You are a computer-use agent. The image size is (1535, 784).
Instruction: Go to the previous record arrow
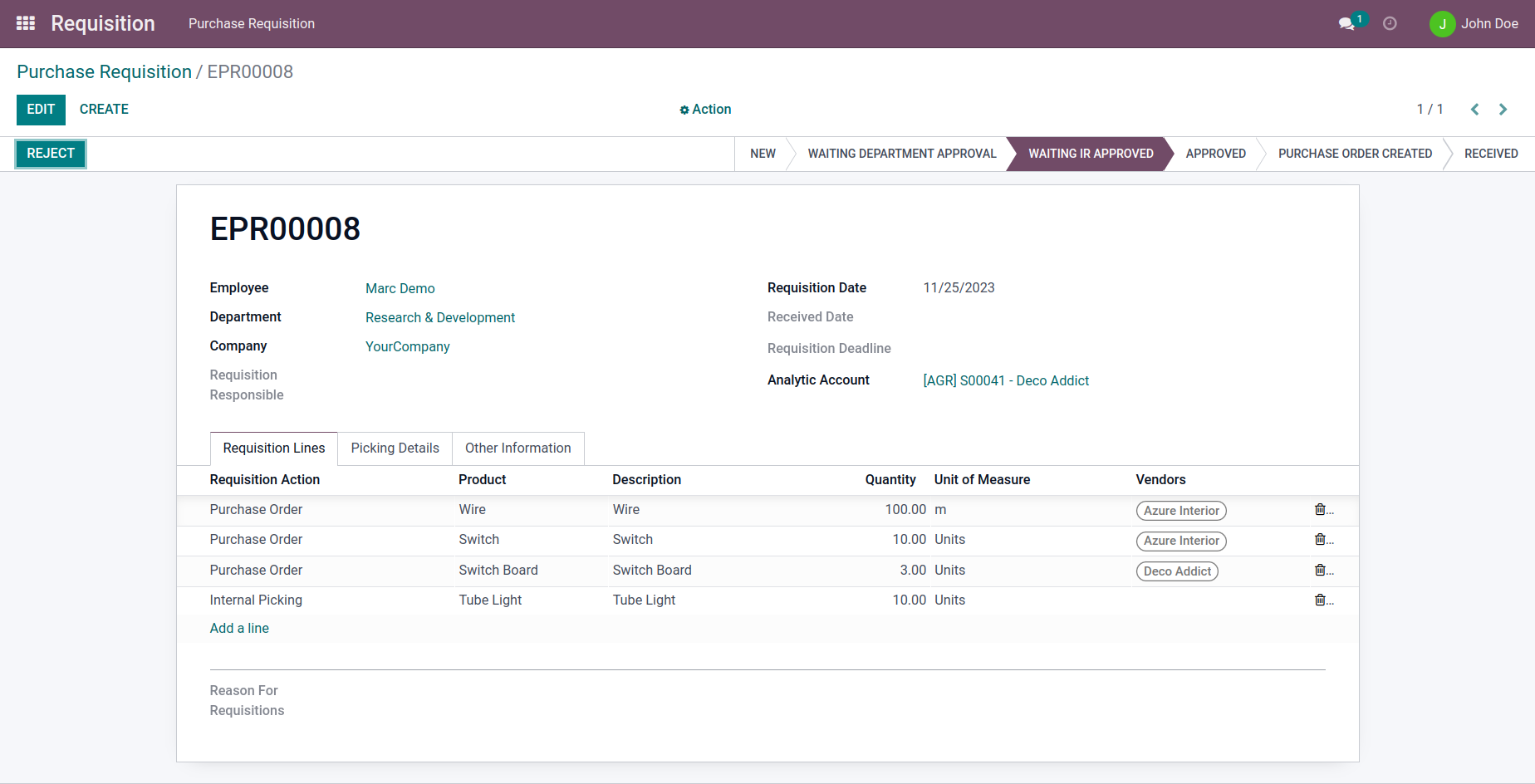[1475, 110]
